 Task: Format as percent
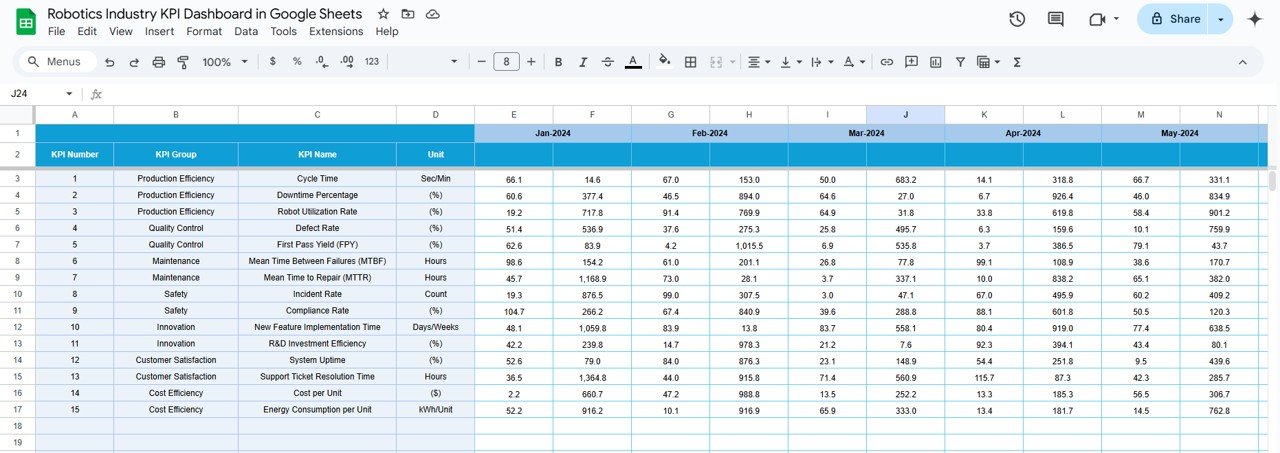coord(297,62)
